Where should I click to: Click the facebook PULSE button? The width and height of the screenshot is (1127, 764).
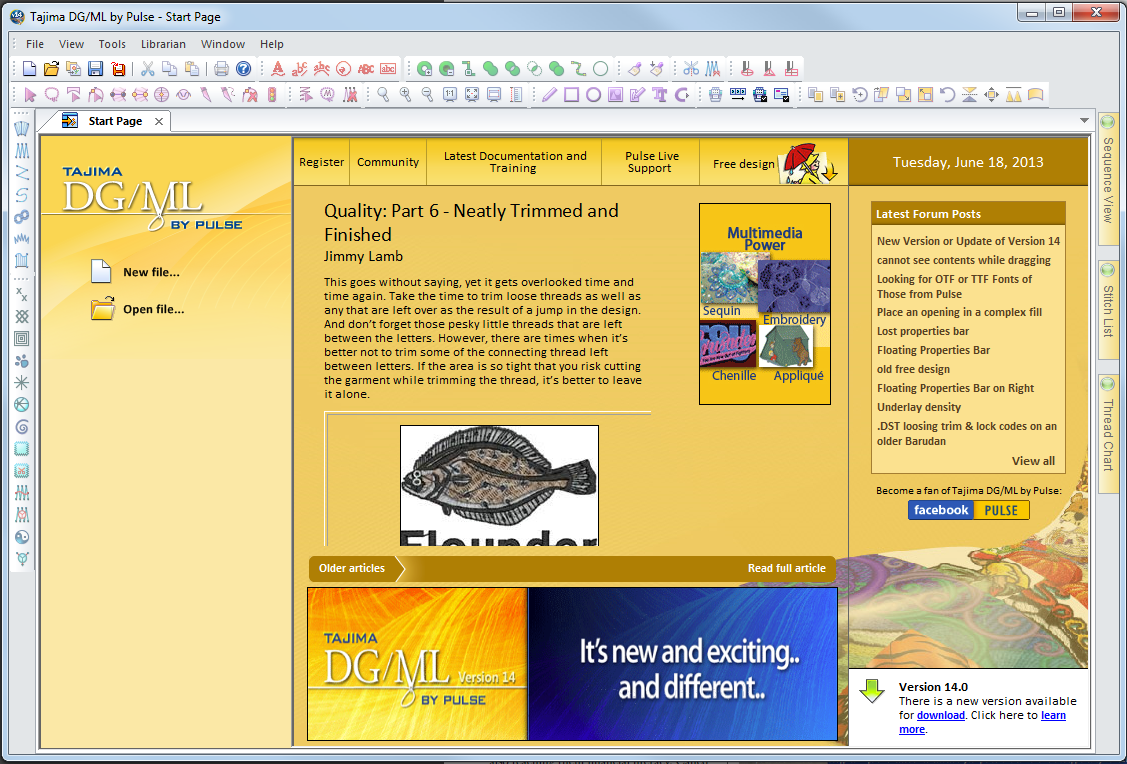tap(968, 510)
